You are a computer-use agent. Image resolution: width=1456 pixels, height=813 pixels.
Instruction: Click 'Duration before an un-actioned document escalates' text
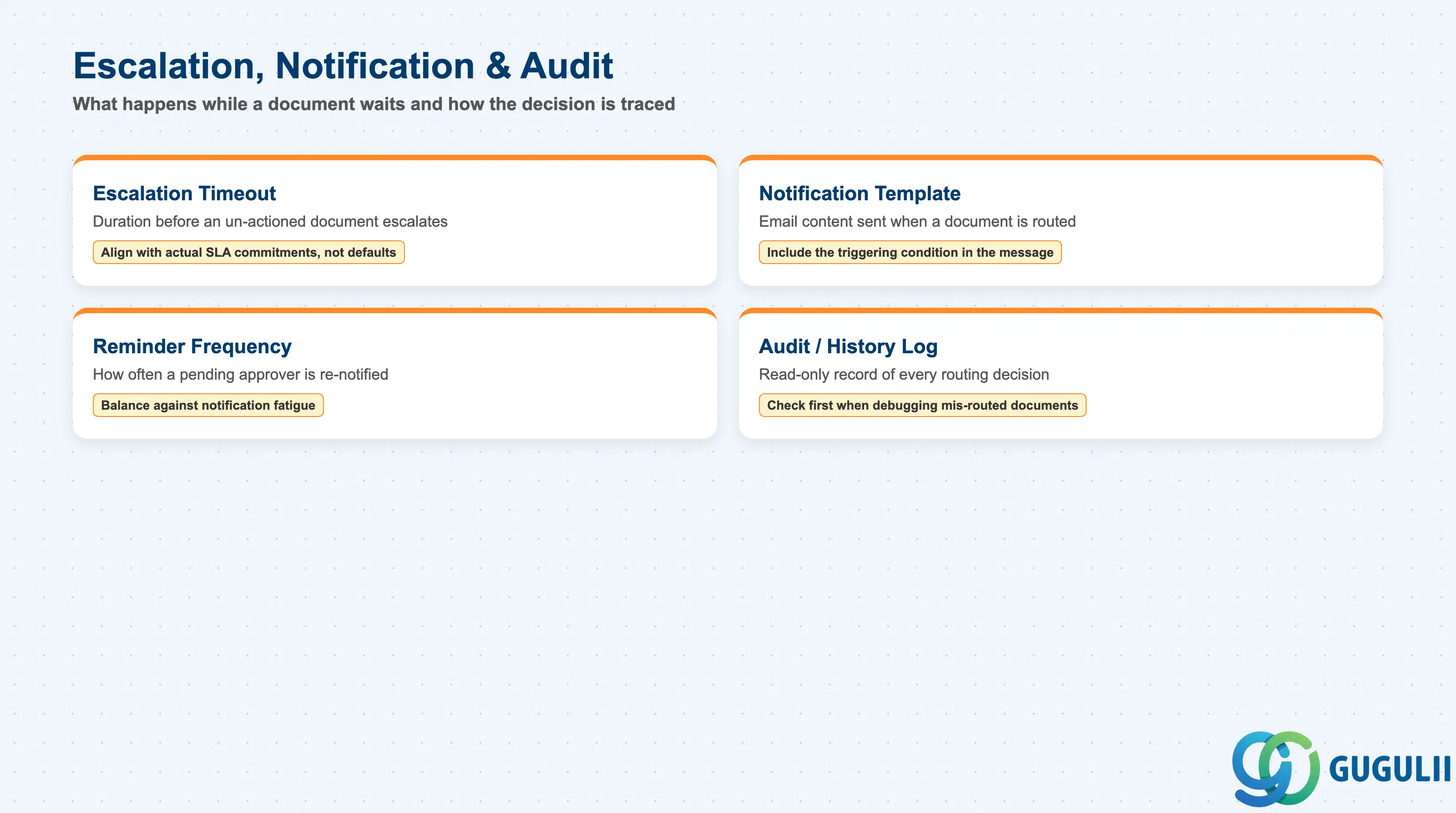click(x=270, y=222)
